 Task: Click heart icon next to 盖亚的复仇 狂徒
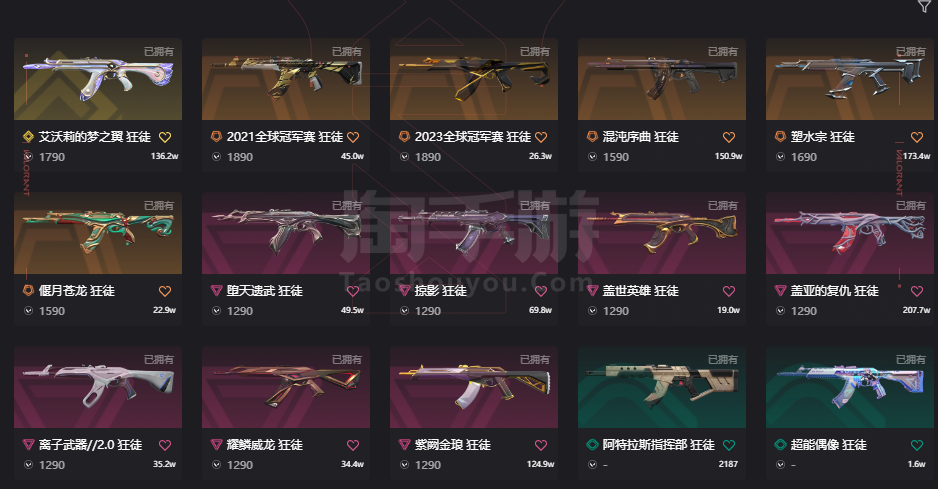pyautogui.click(x=917, y=291)
